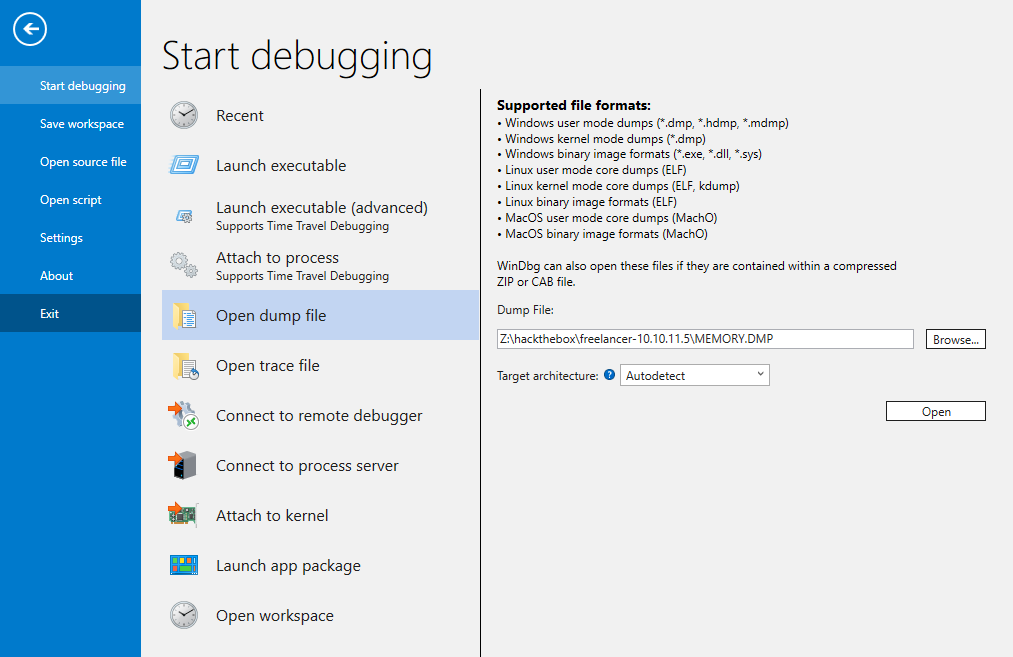Viewport: 1013px width, 657px height.
Task: Click the Recent clock icon
Action: point(184,116)
